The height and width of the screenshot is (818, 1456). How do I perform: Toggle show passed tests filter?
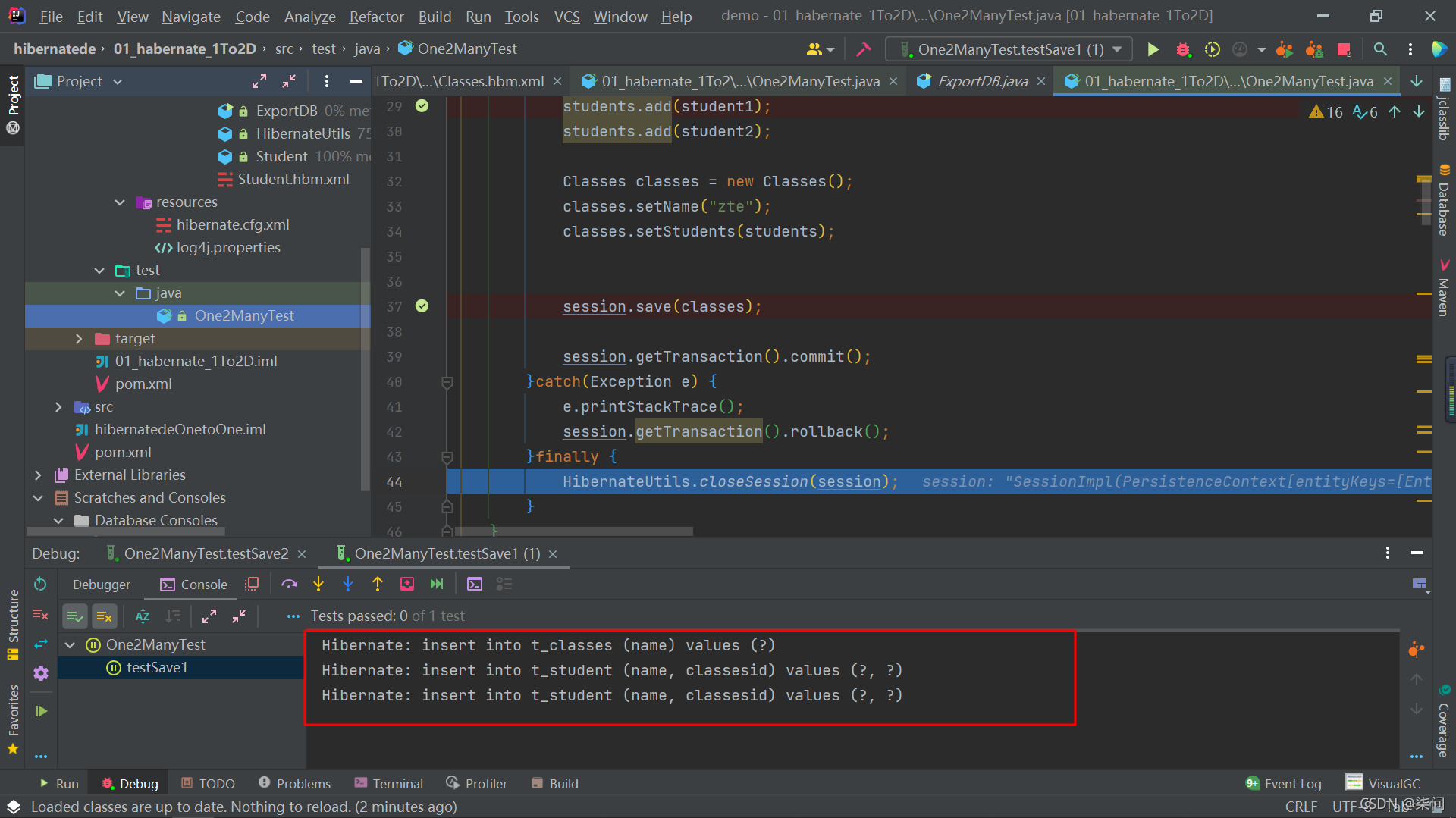74,616
